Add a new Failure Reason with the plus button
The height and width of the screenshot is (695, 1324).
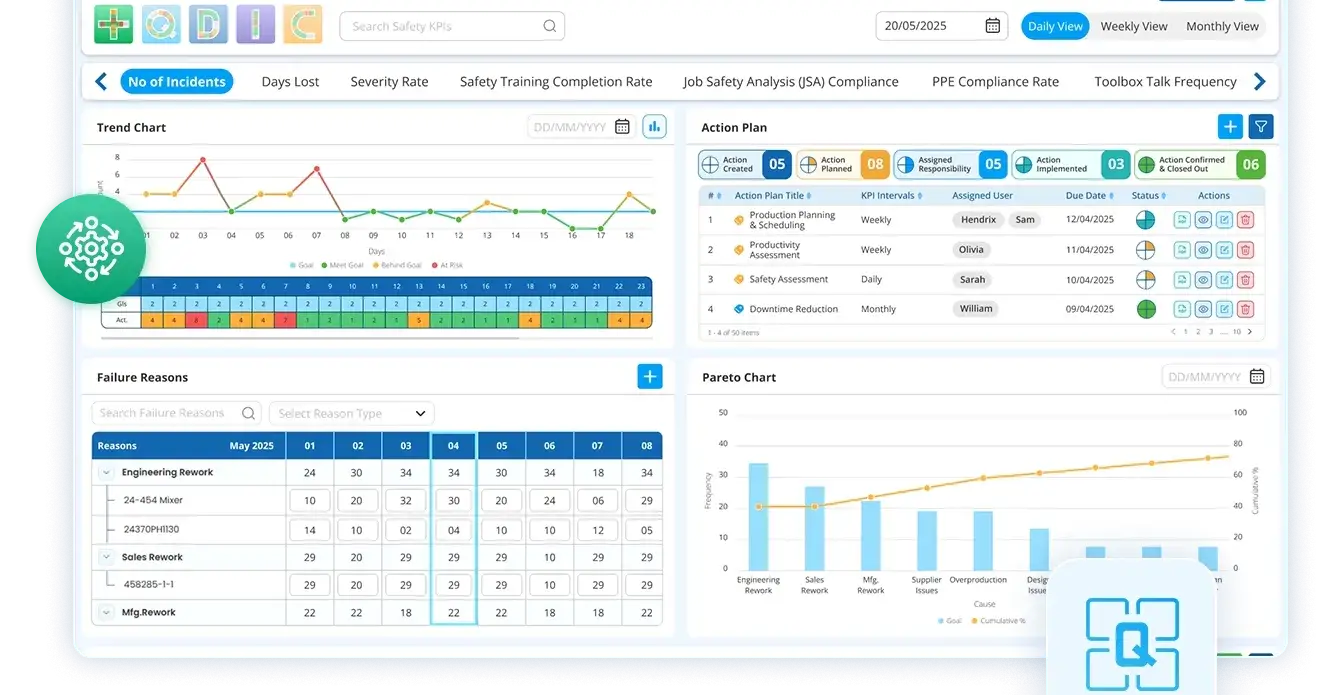point(649,376)
